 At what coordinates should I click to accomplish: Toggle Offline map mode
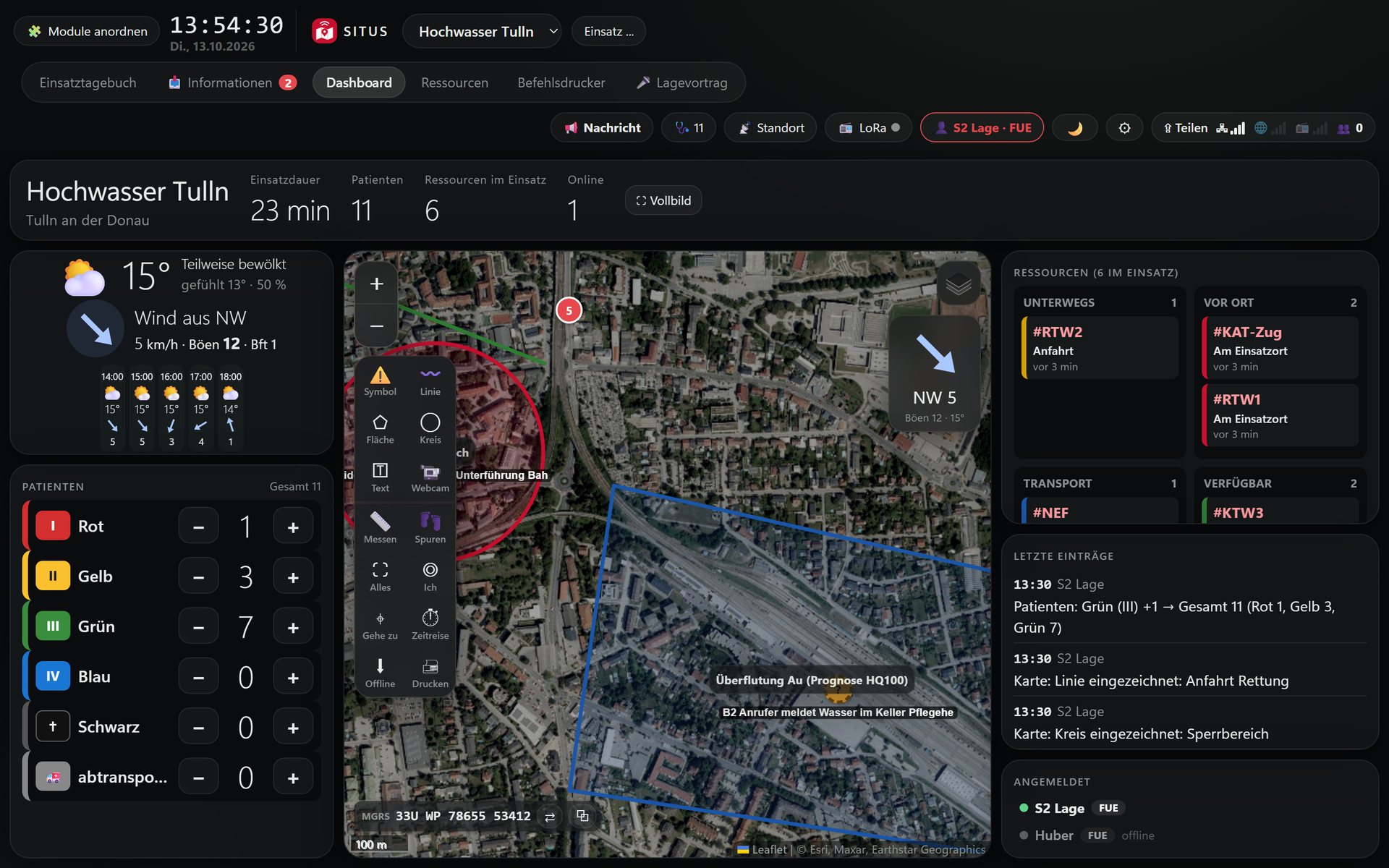380,673
